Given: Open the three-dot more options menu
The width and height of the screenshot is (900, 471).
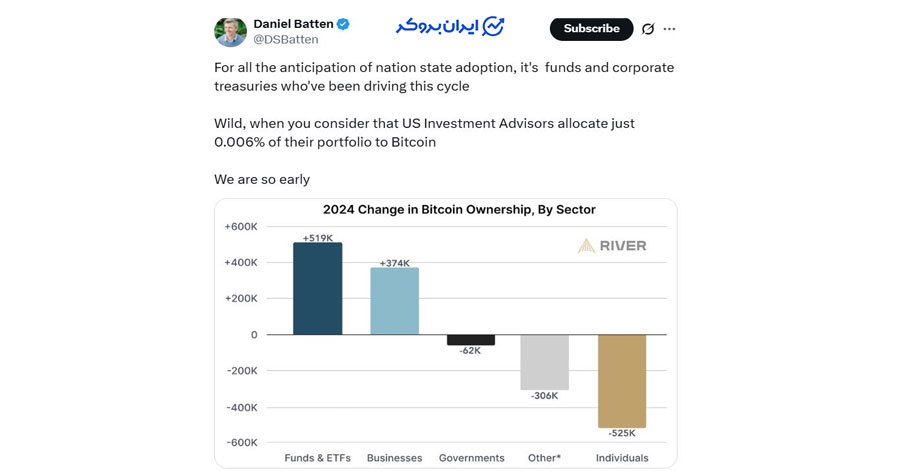Looking at the screenshot, I should coord(670,29).
